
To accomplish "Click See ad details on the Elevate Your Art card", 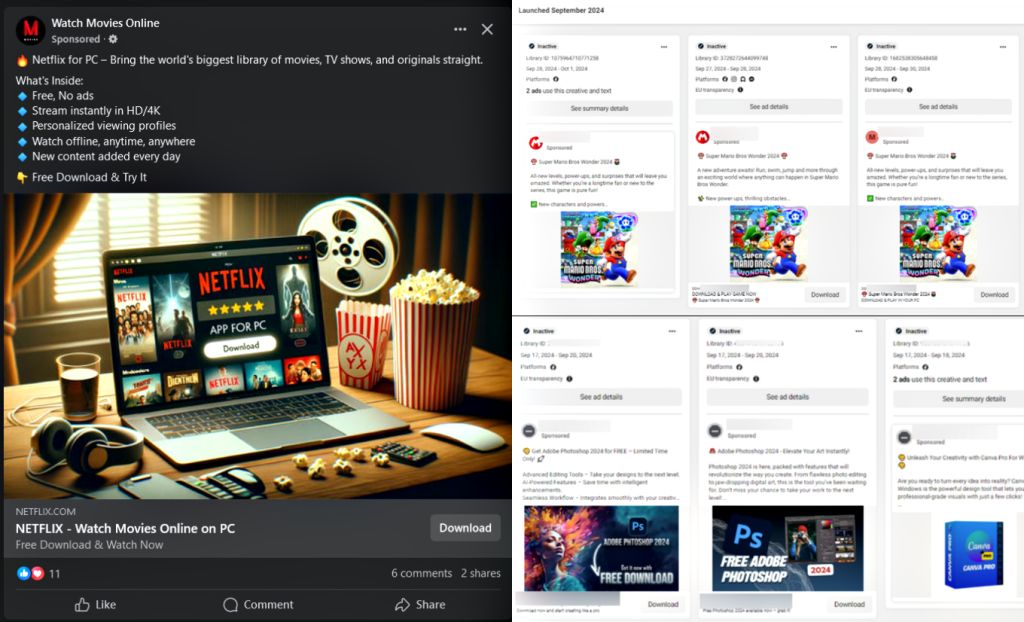I will 787,397.
